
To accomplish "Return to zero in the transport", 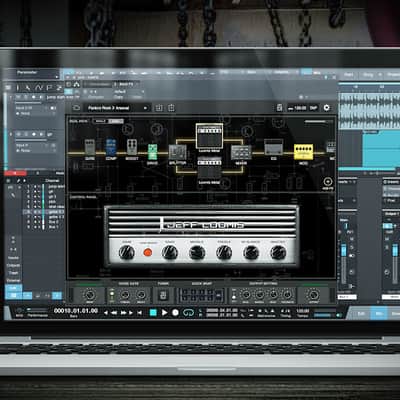I will (140, 313).
